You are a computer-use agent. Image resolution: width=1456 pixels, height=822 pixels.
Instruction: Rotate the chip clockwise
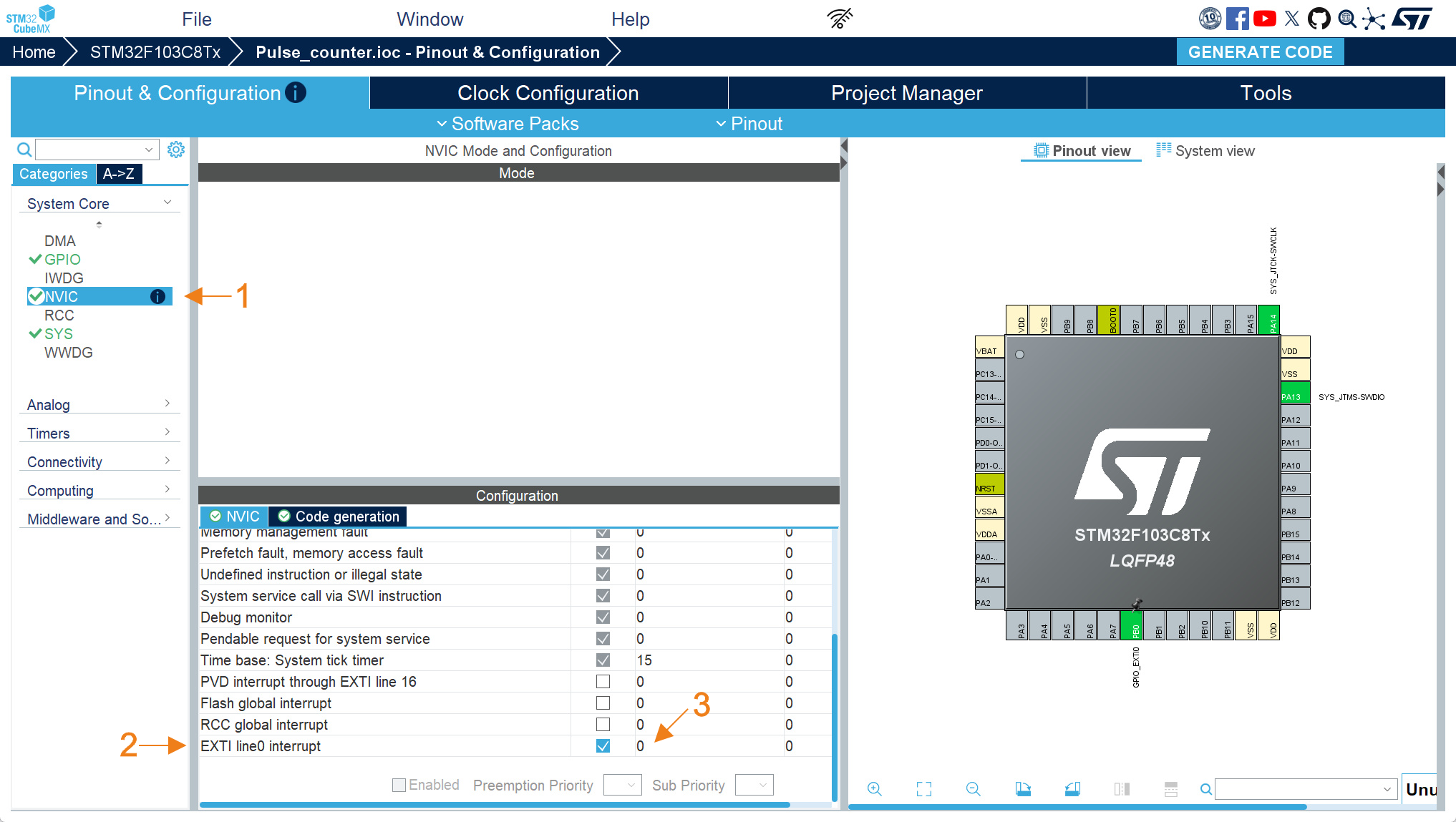click(1023, 788)
